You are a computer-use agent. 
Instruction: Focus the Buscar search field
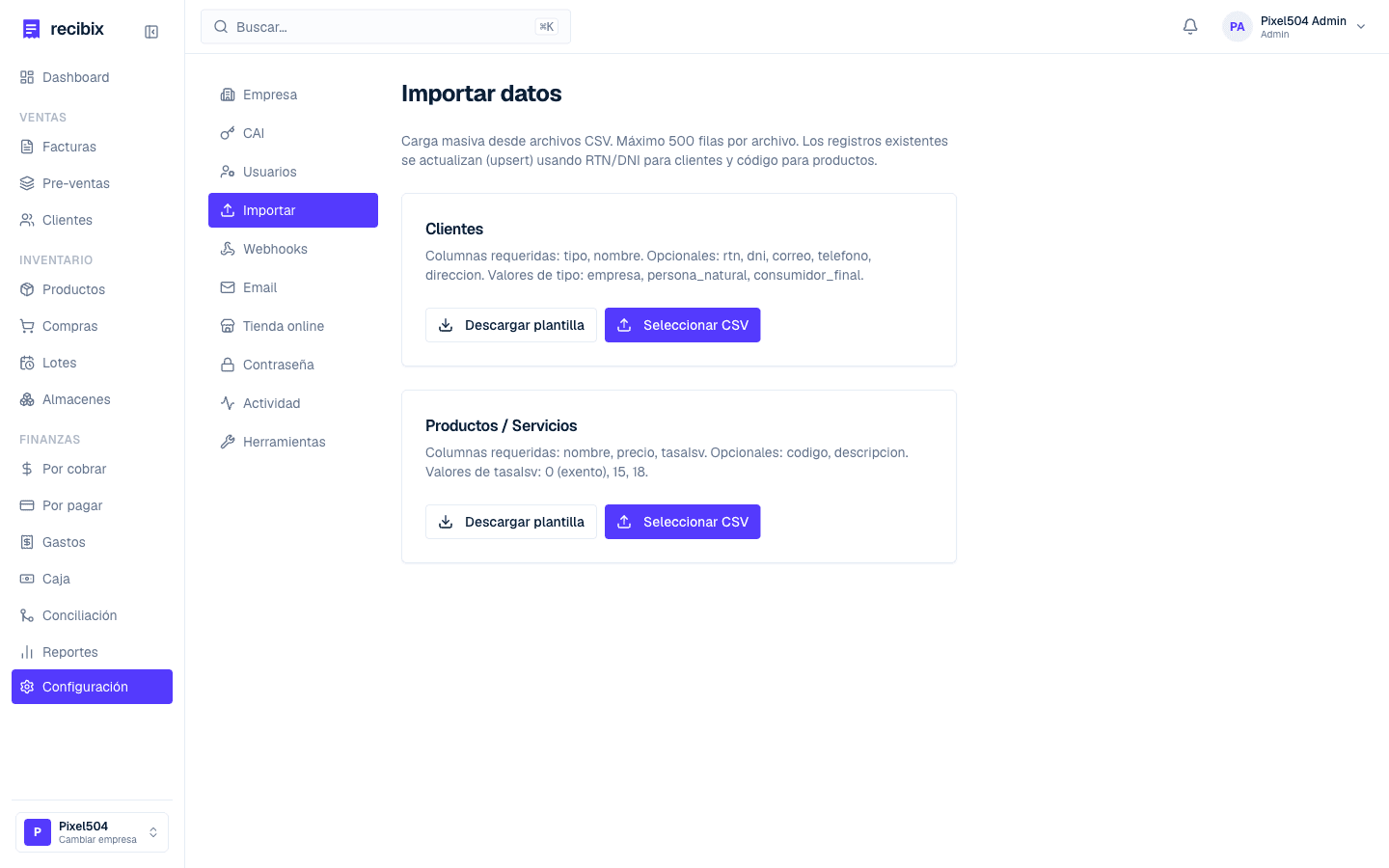(x=386, y=27)
